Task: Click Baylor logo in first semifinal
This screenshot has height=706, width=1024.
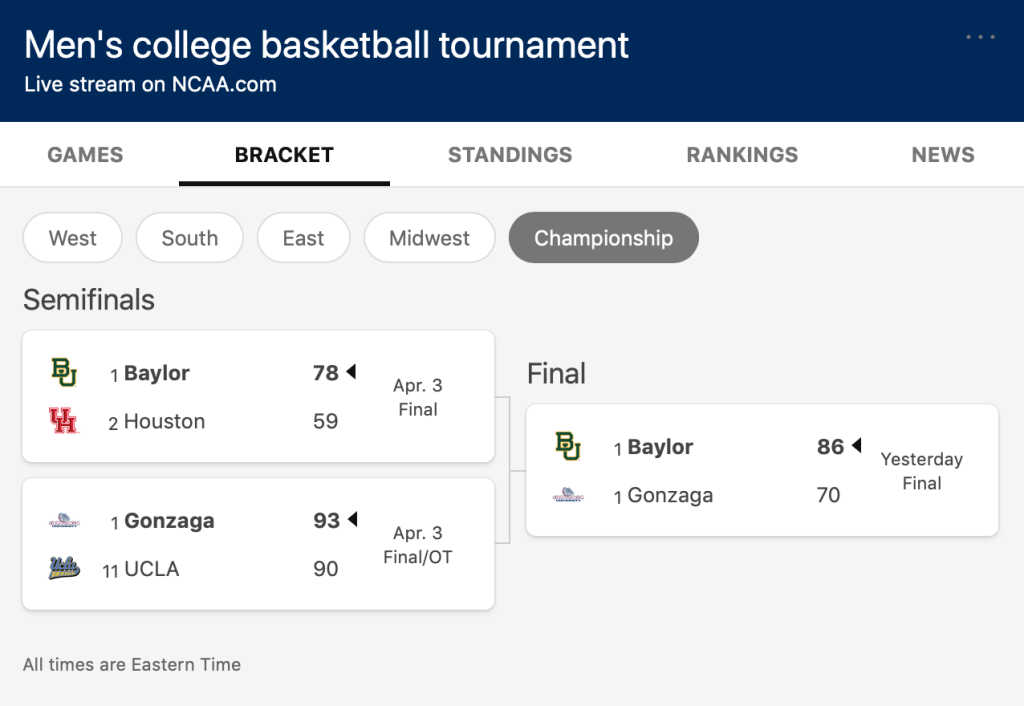Action: [64, 373]
